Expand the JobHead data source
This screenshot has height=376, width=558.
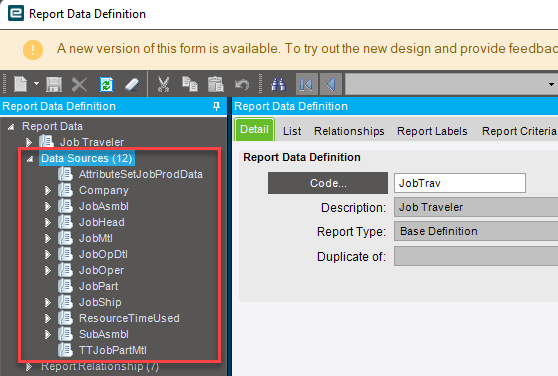click(x=48, y=223)
